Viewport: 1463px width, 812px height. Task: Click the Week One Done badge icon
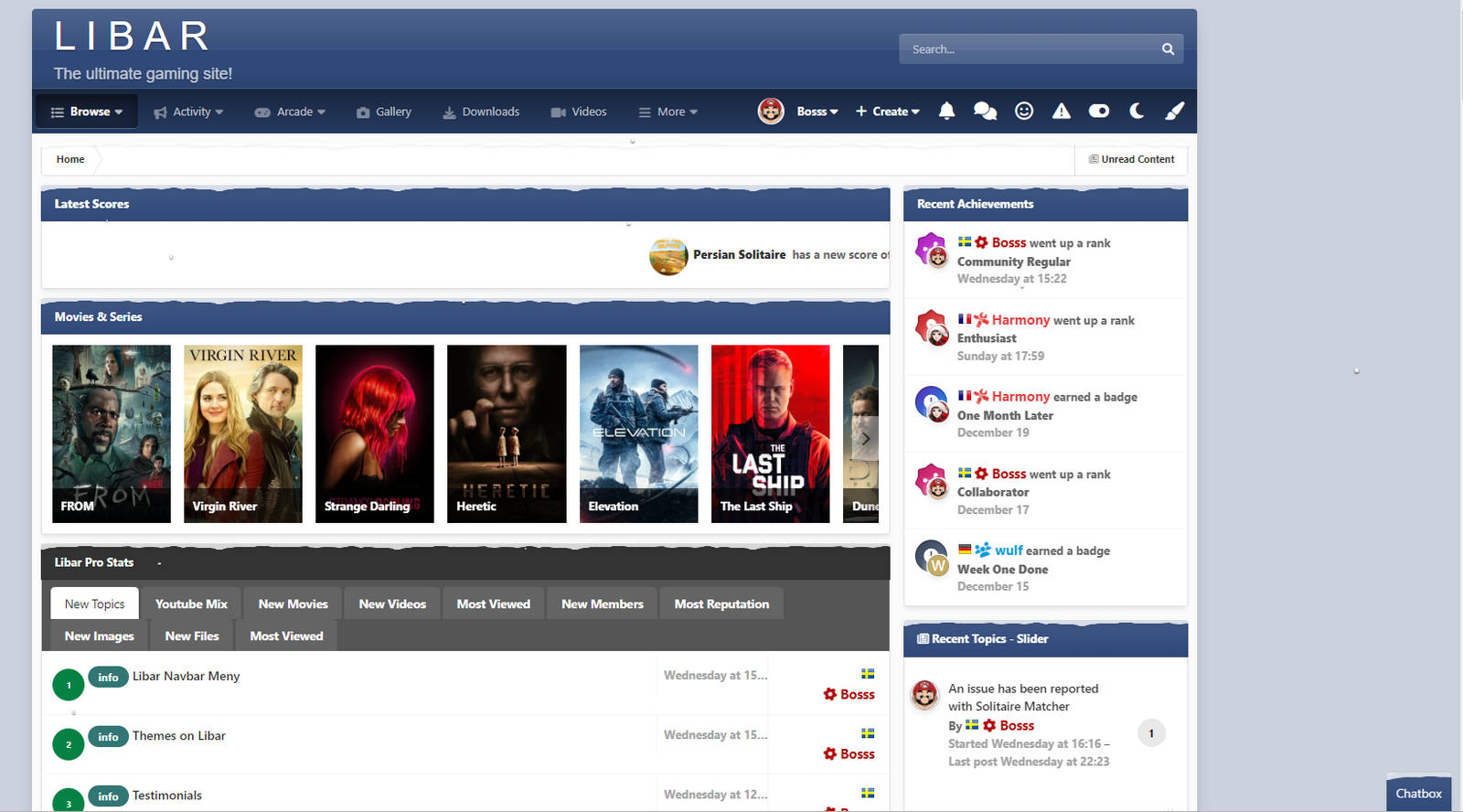931,557
